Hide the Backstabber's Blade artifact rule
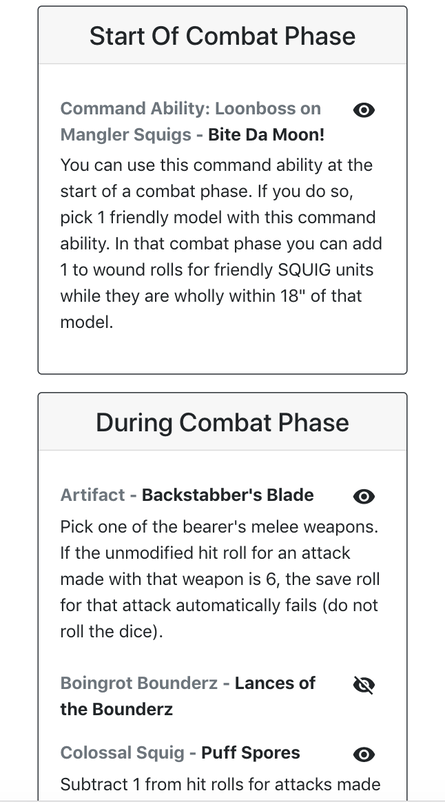Image resolution: width=445 pixels, height=802 pixels. pyautogui.click(x=364, y=496)
